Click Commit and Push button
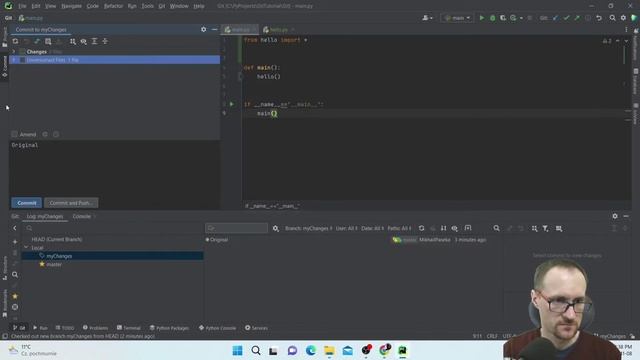Viewport: 640px width, 360px height. pyautogui.click(x=71, y=203)
